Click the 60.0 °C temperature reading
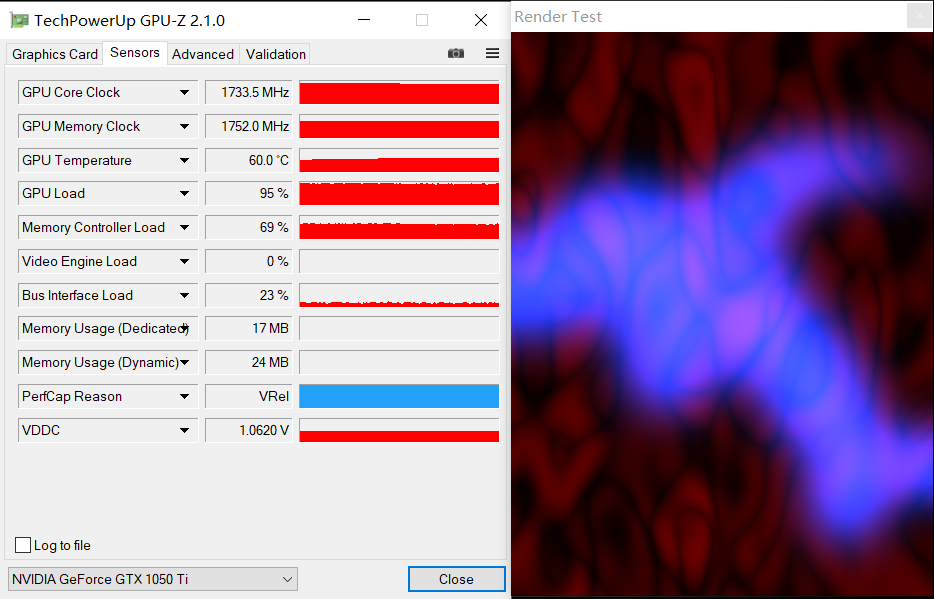The width and height of the screenshot is (934, 599). pyautogui.click(x=249, y=160)
